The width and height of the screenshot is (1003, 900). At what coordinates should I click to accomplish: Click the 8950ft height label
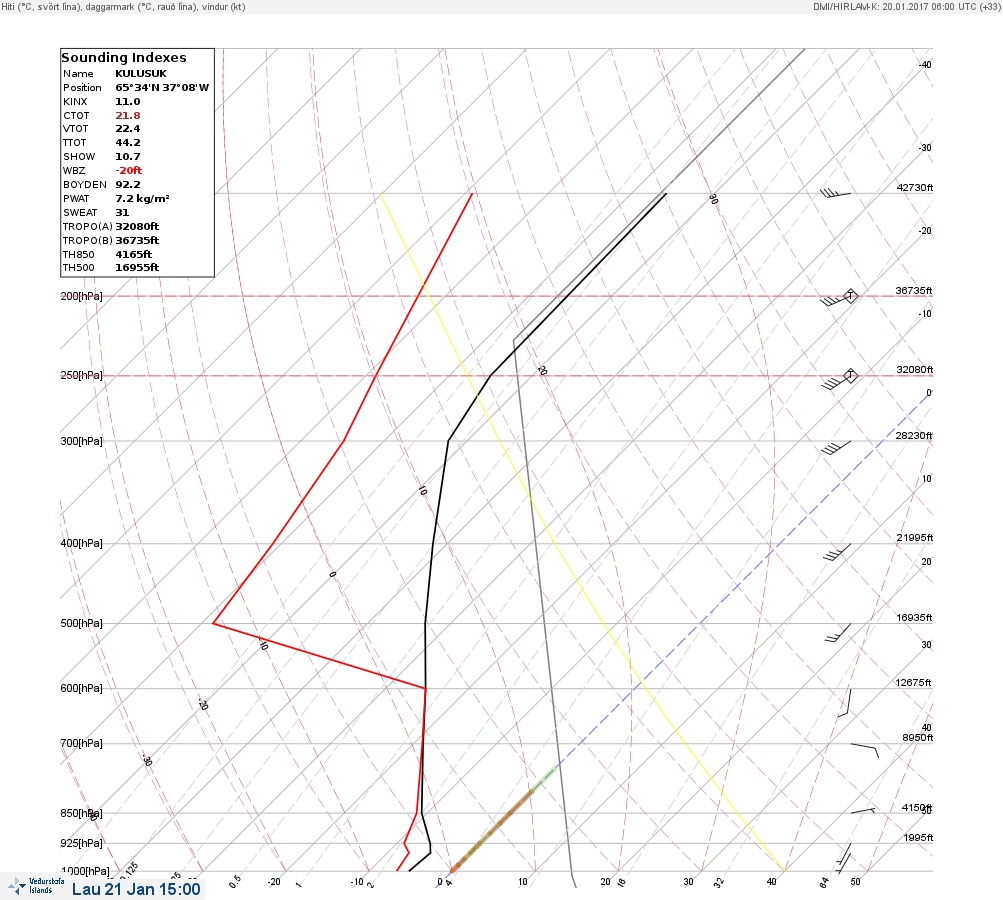click(917, 738)
